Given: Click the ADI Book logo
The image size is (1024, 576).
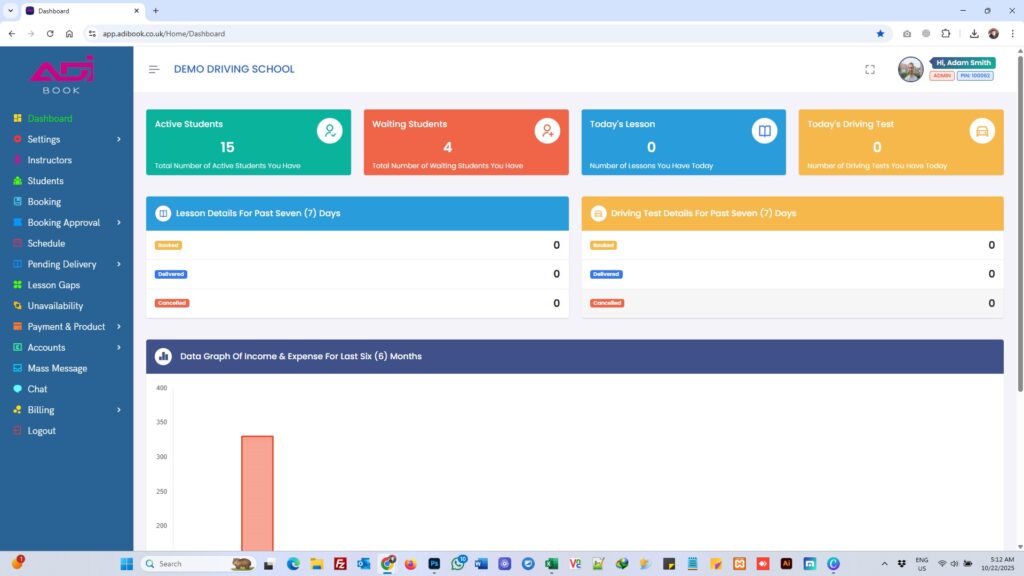Looking at the screenshot, I should (x=62, y=75).
